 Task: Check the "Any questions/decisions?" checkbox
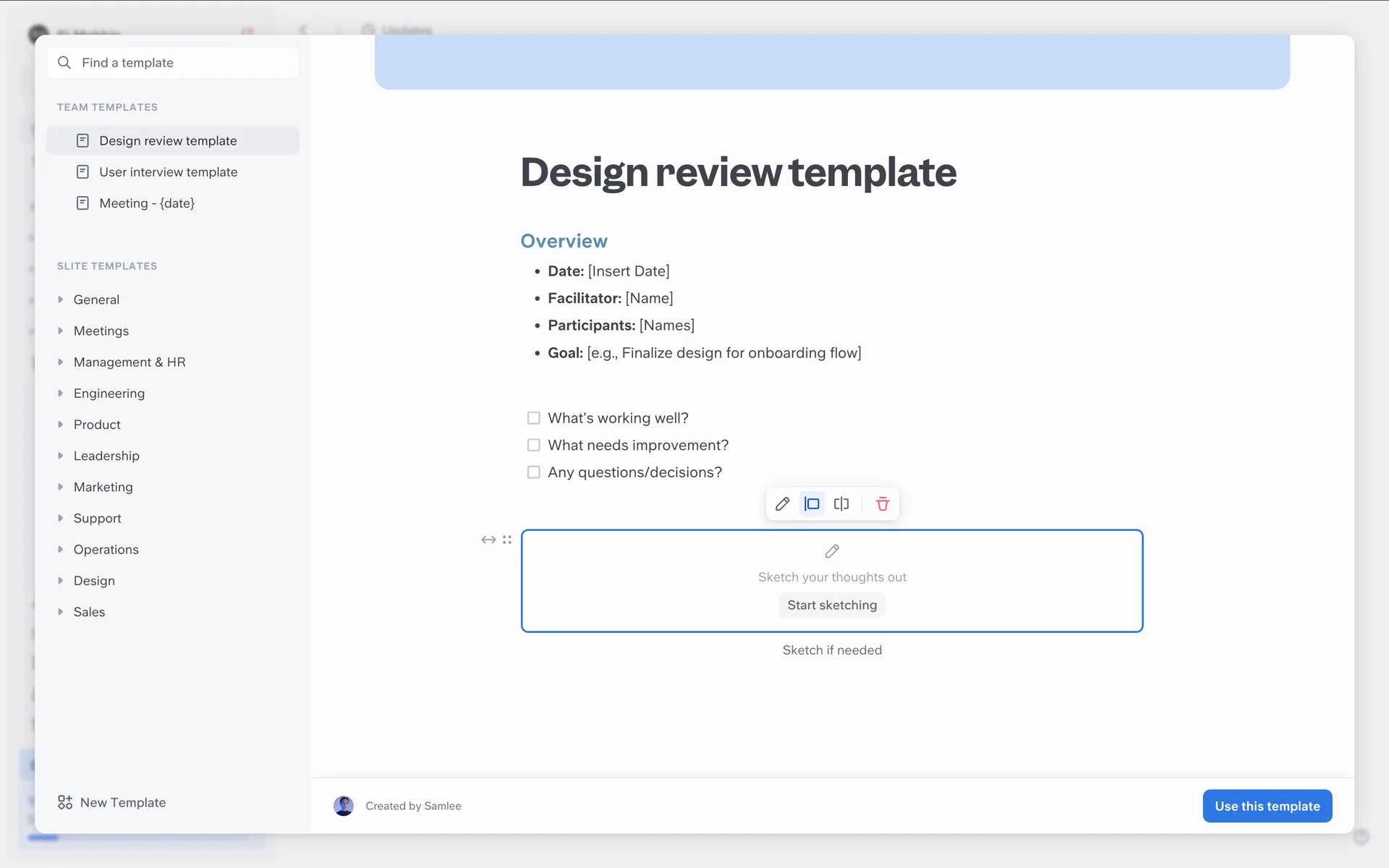tap(534, 472)
